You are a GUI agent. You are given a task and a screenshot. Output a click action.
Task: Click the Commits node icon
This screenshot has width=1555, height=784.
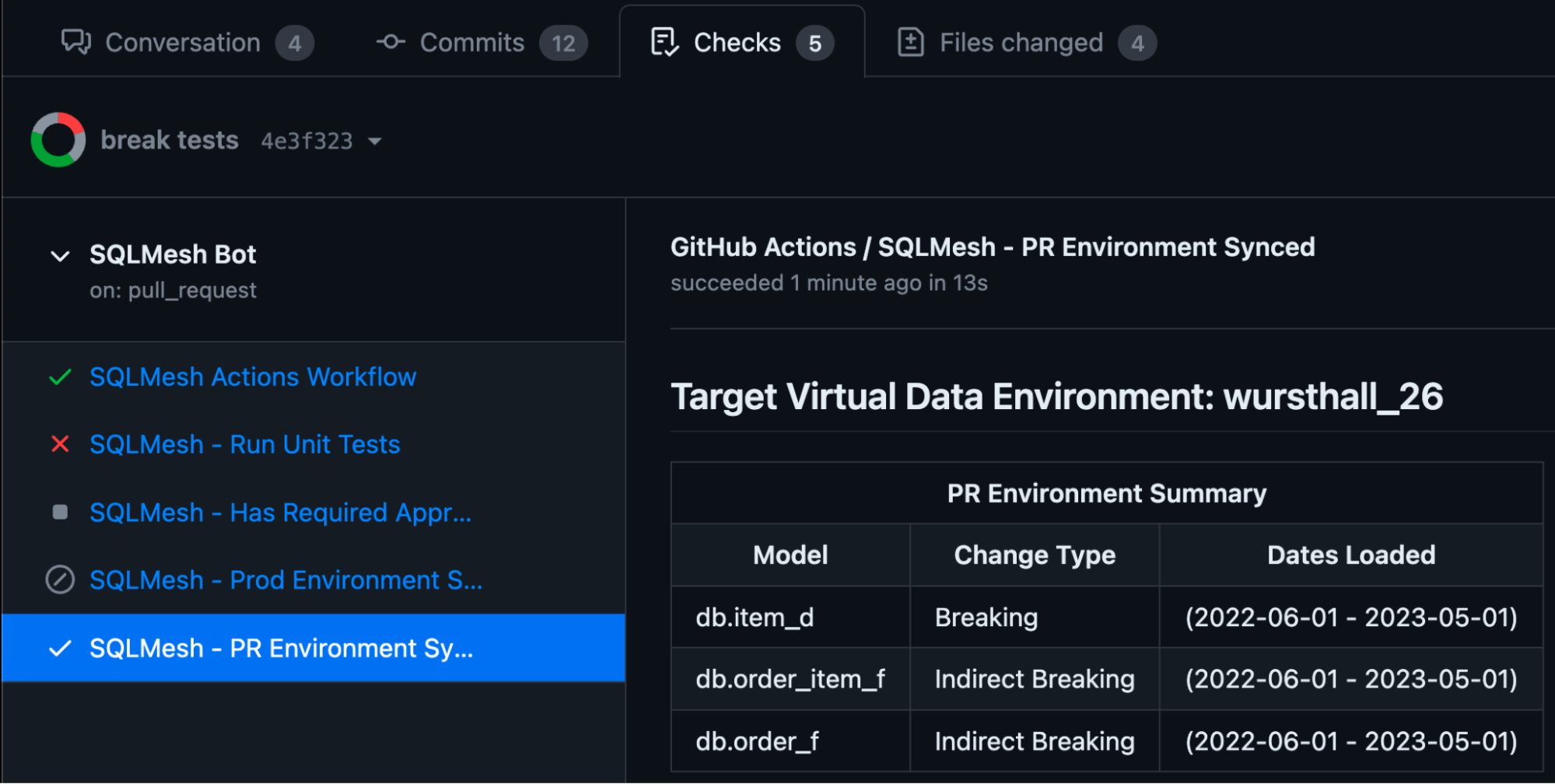391,42
